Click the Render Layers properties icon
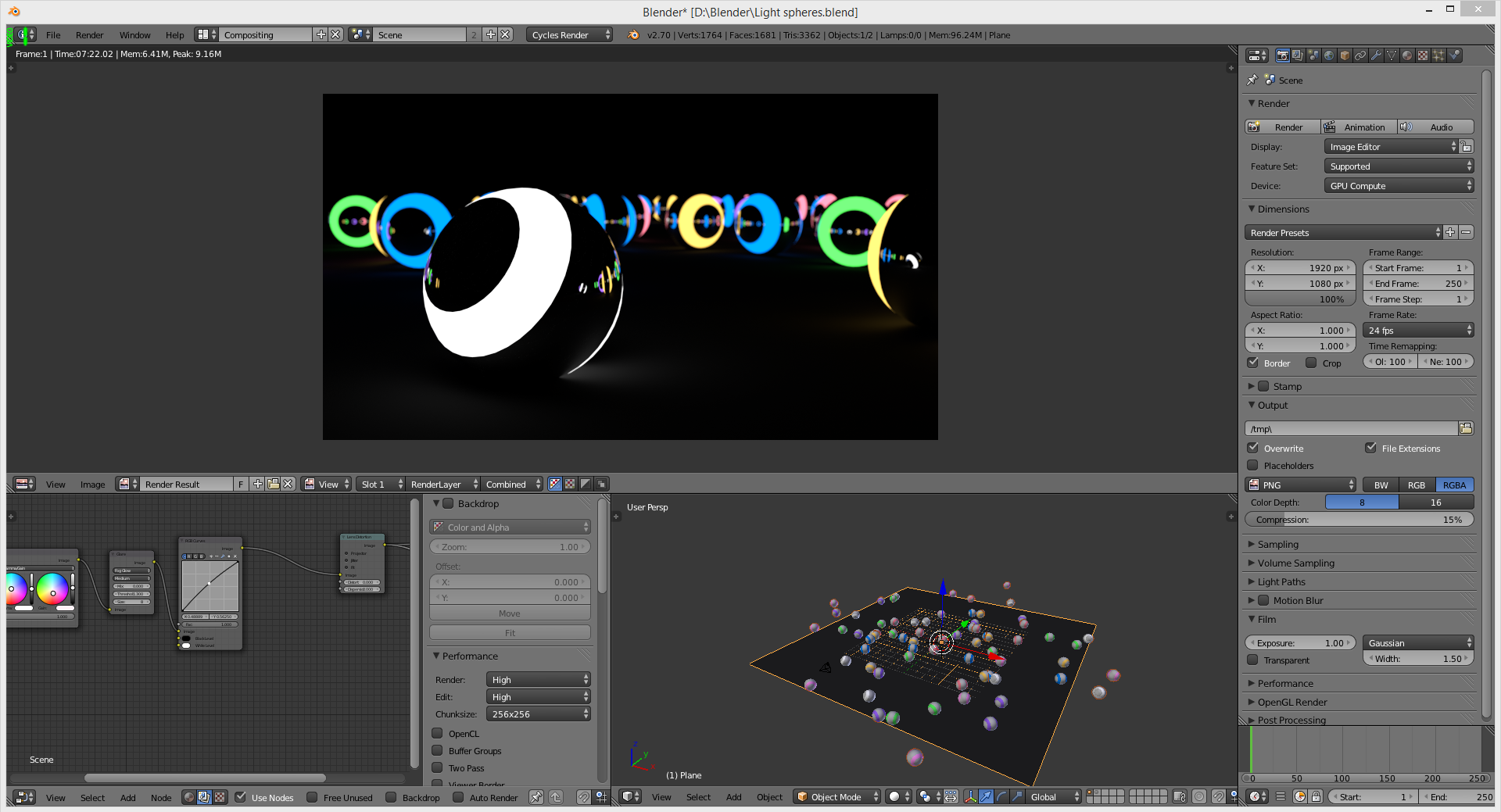This screenshot has height=812, width=1501. point(1298,55)
